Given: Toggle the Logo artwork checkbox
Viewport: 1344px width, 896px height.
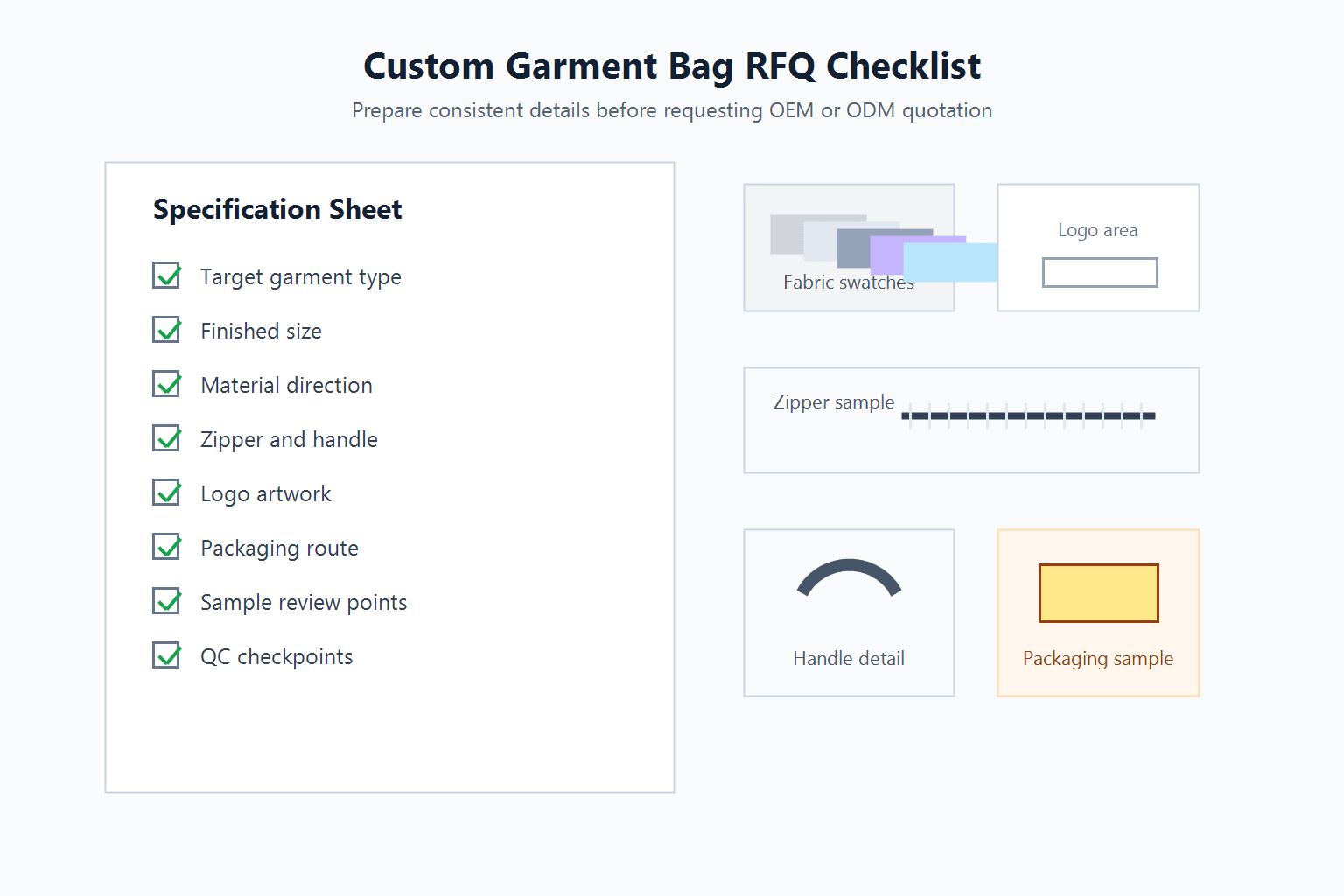Looking at the screenshot, I should (x=166, y=493).
